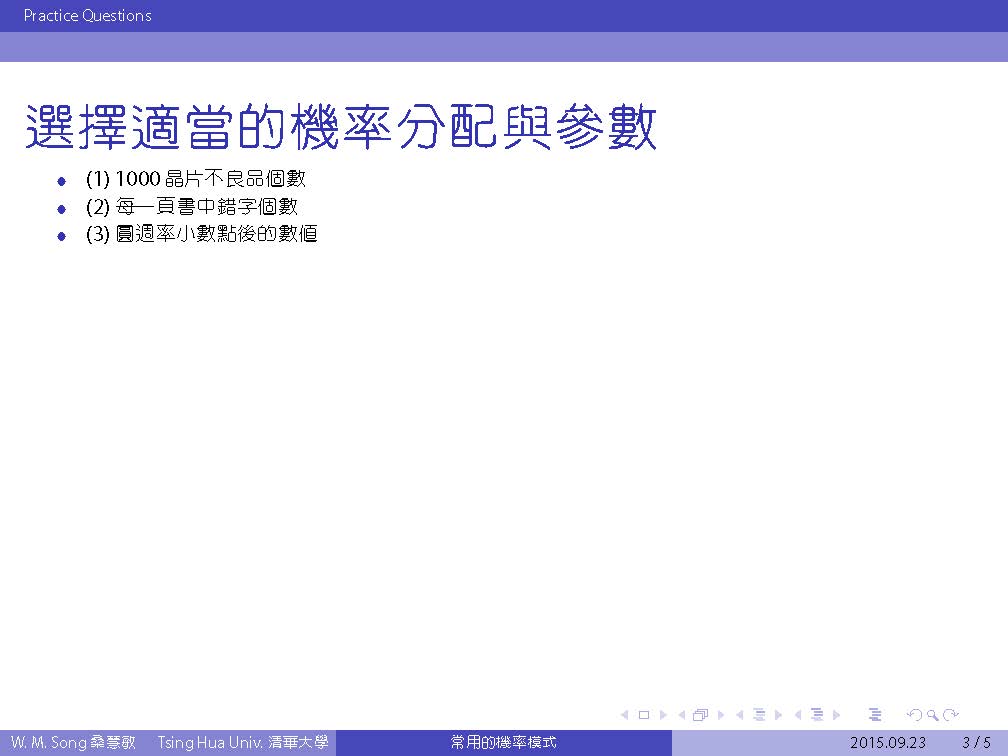Go to previous frame with left arrow
1008x756 pixels.
(683, 715)
